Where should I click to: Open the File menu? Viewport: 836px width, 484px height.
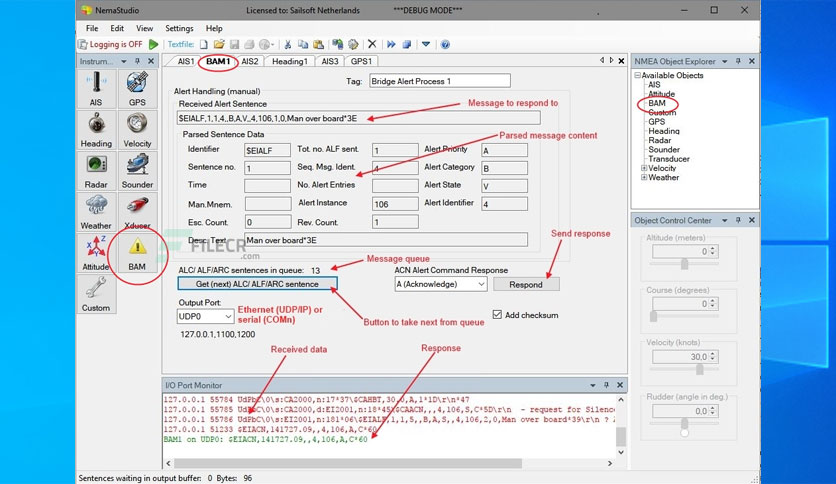coord(92,28)
